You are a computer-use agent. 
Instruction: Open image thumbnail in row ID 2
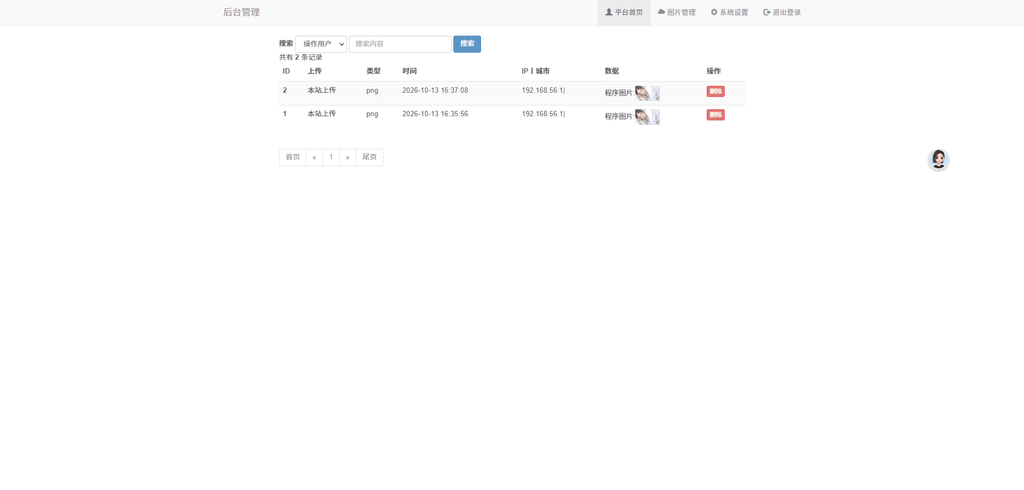coord(647,93)
